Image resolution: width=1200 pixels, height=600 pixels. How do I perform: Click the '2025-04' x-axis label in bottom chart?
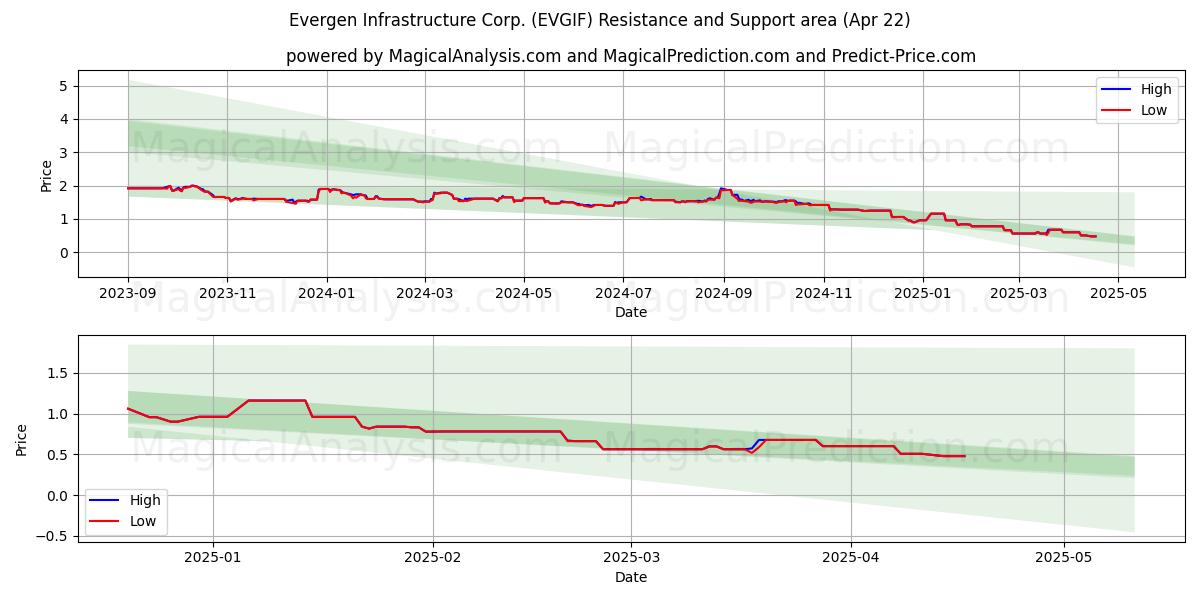tap(851, 559)
